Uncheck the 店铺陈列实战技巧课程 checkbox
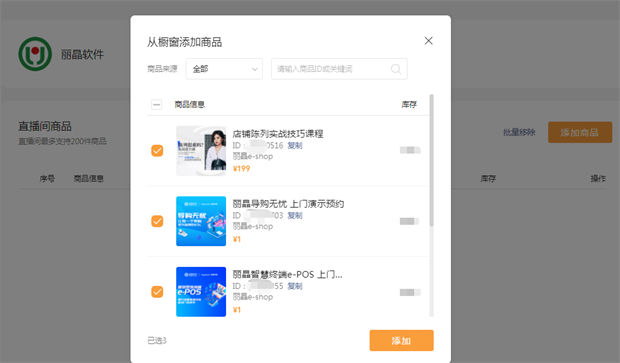The width and height of the screenshot is (620, 363). [157, 151]
